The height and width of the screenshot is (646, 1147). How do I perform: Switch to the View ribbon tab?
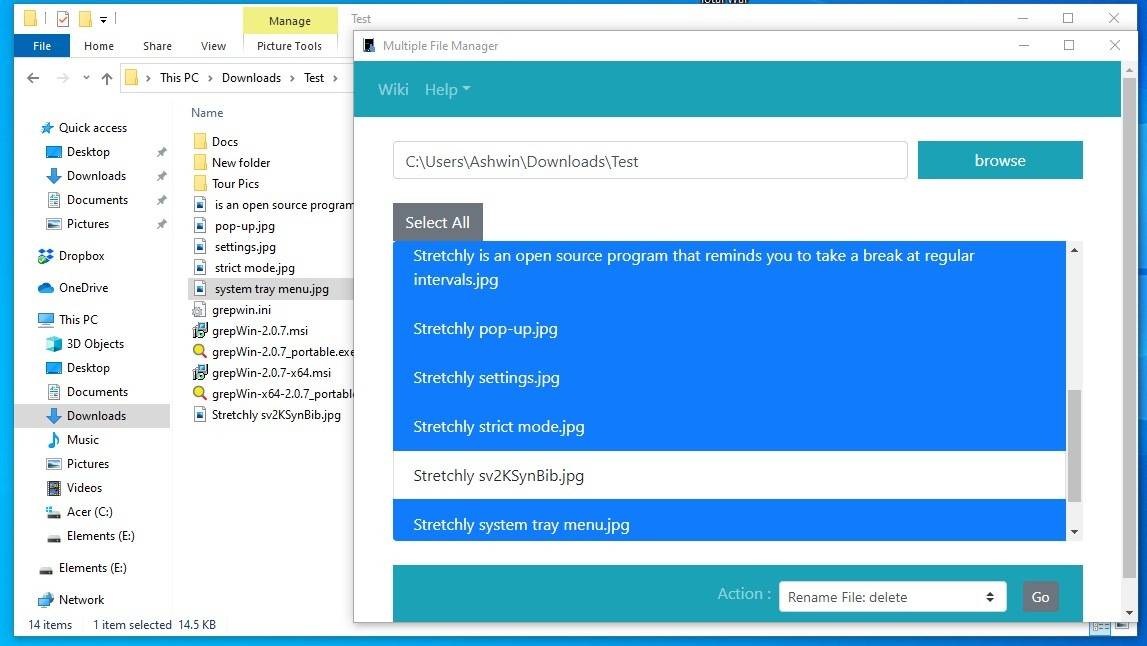point(214,46)
